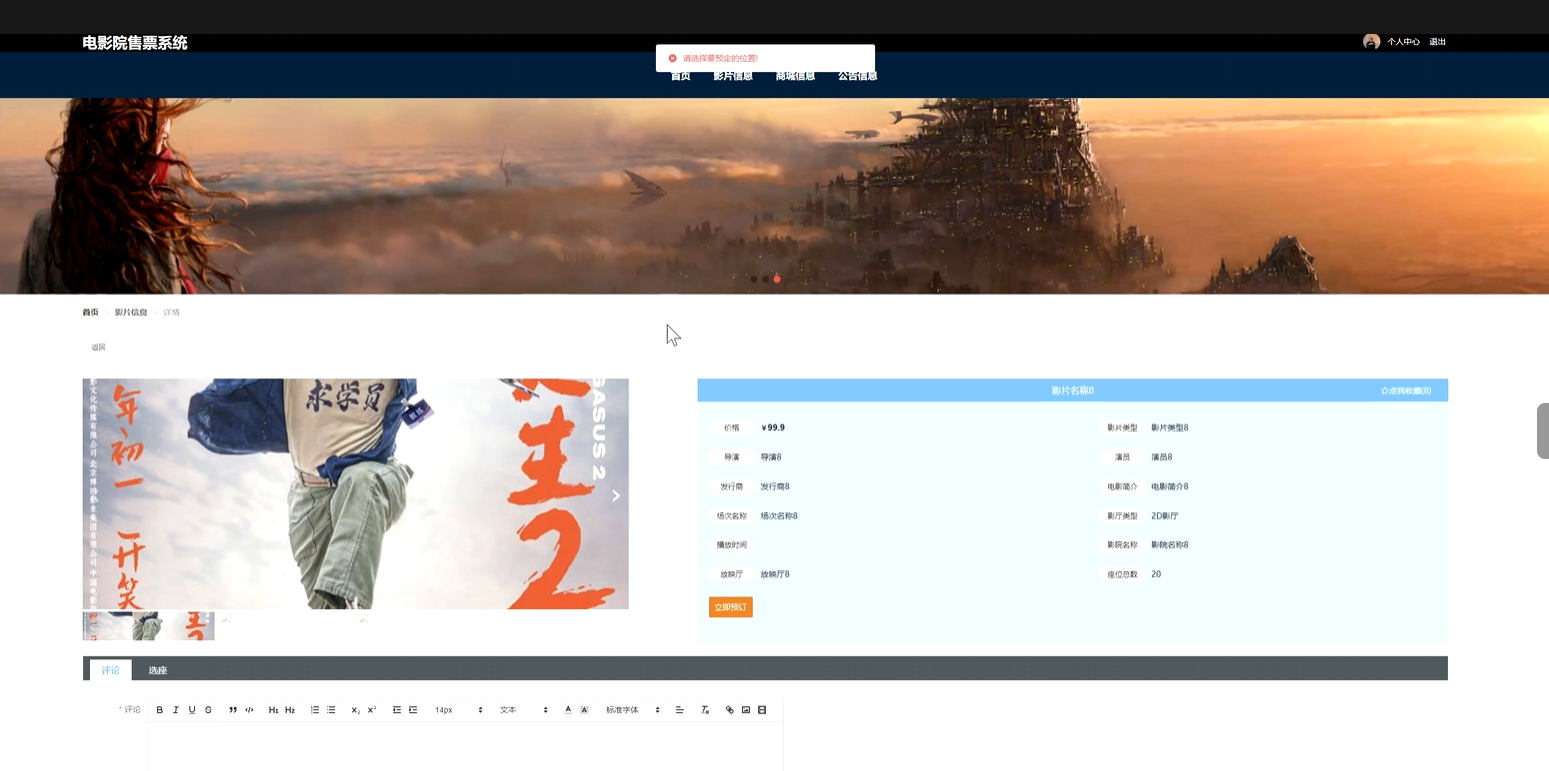
Task: Go to 首页 in navigation bar
Action: tap(680, 76)
